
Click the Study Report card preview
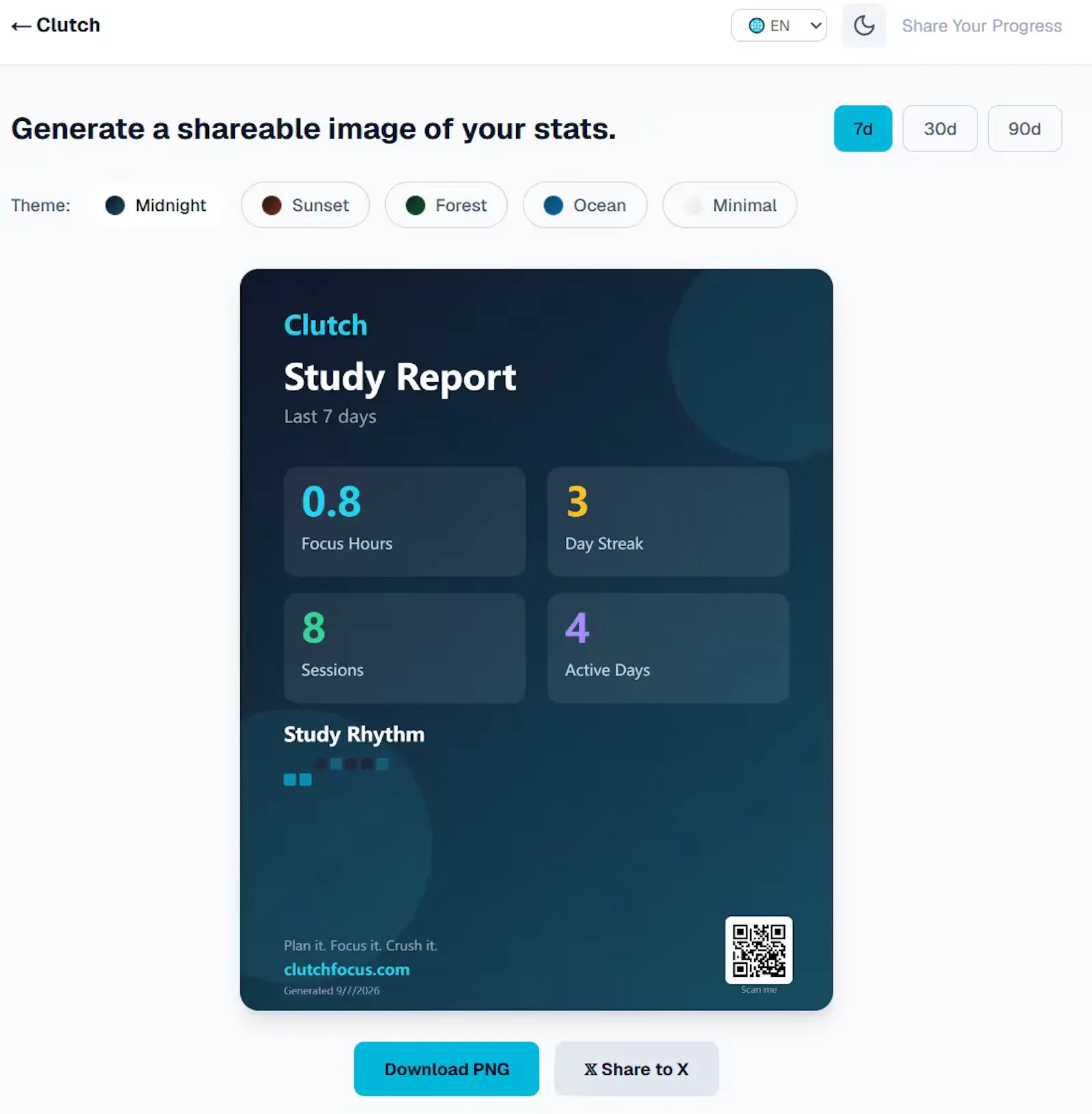(x=536, y=640)
